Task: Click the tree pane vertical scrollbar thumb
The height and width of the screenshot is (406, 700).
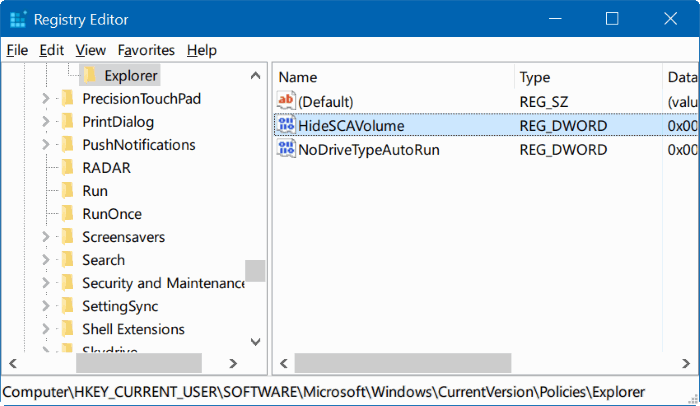Action: tap(255, 270)
